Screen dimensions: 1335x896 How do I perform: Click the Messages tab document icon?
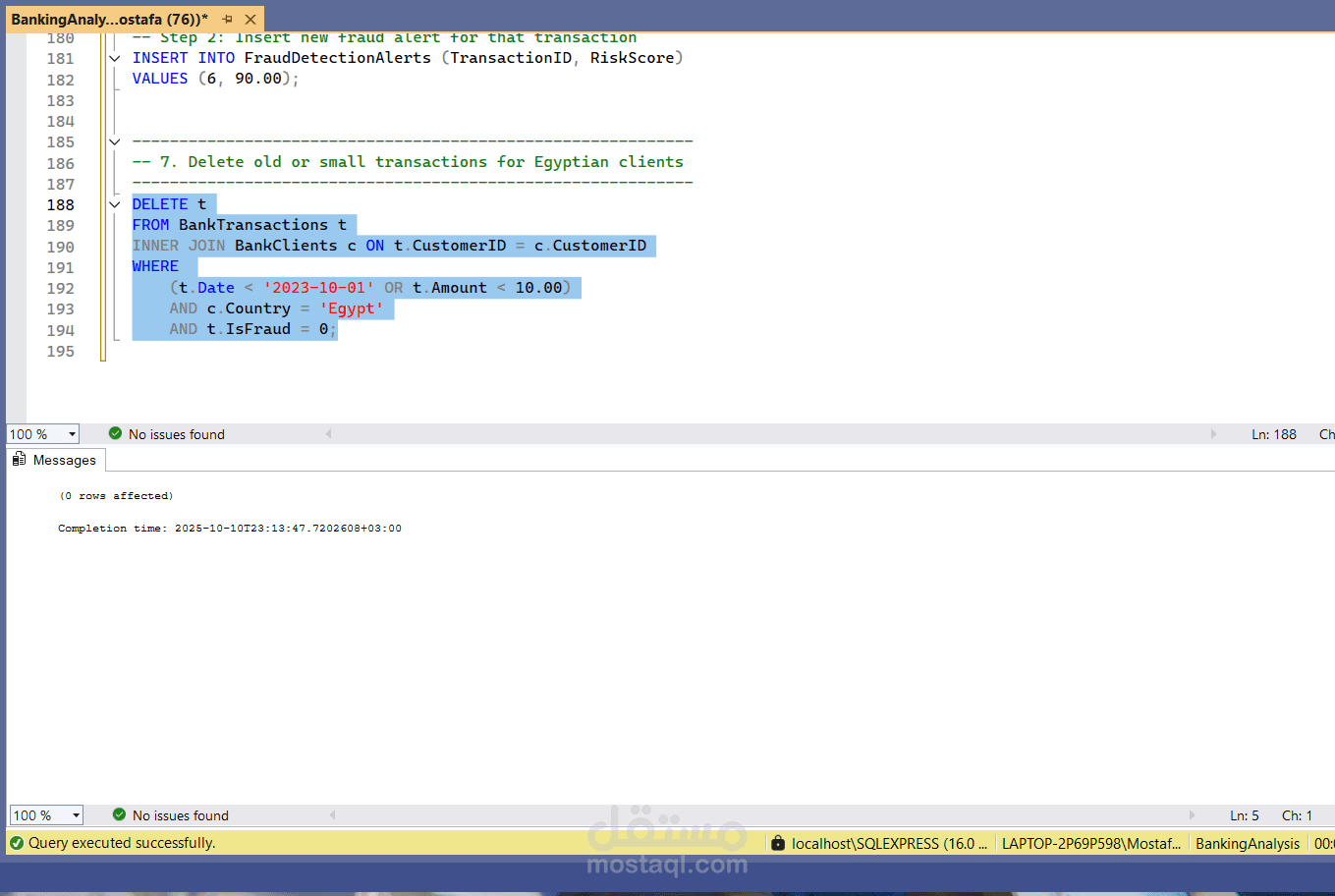click(x=19, y=459)
